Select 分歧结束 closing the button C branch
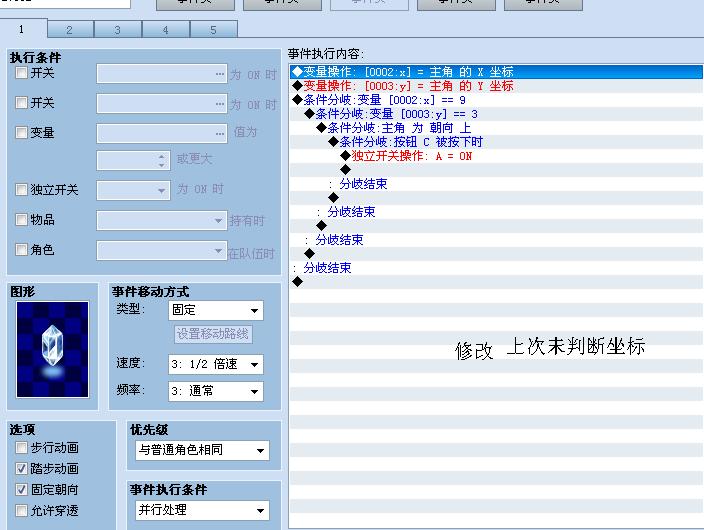 tap(496, 184)
